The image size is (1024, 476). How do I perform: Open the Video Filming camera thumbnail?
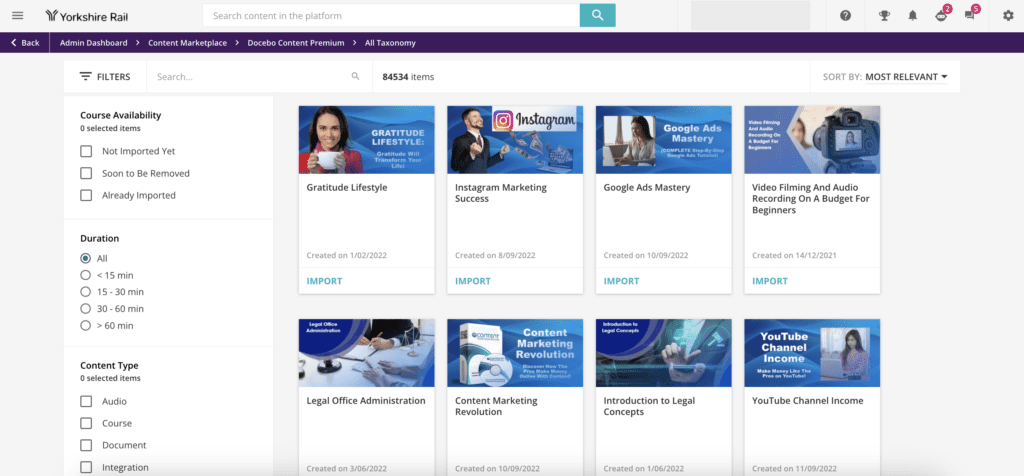click(812, 140)
